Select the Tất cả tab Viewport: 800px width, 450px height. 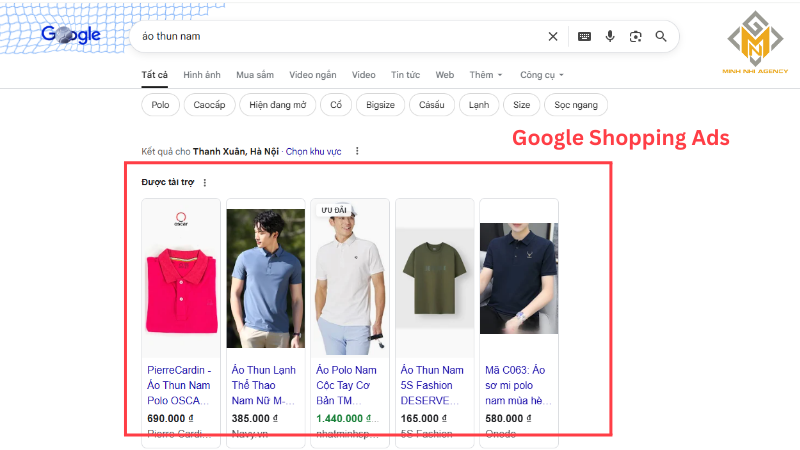(x=155, y=75)
